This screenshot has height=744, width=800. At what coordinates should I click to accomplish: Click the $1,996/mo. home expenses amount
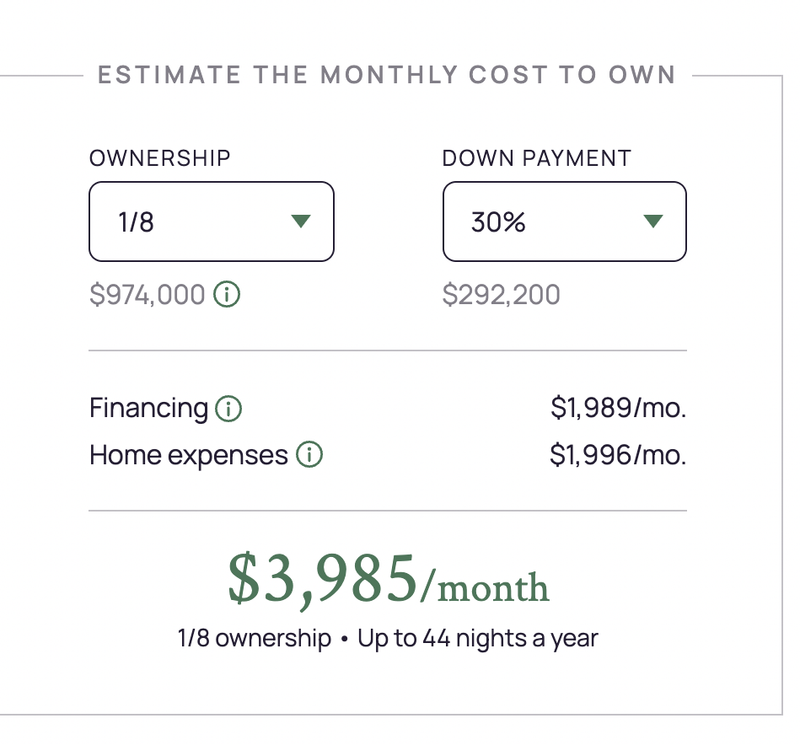pos(618,456)
